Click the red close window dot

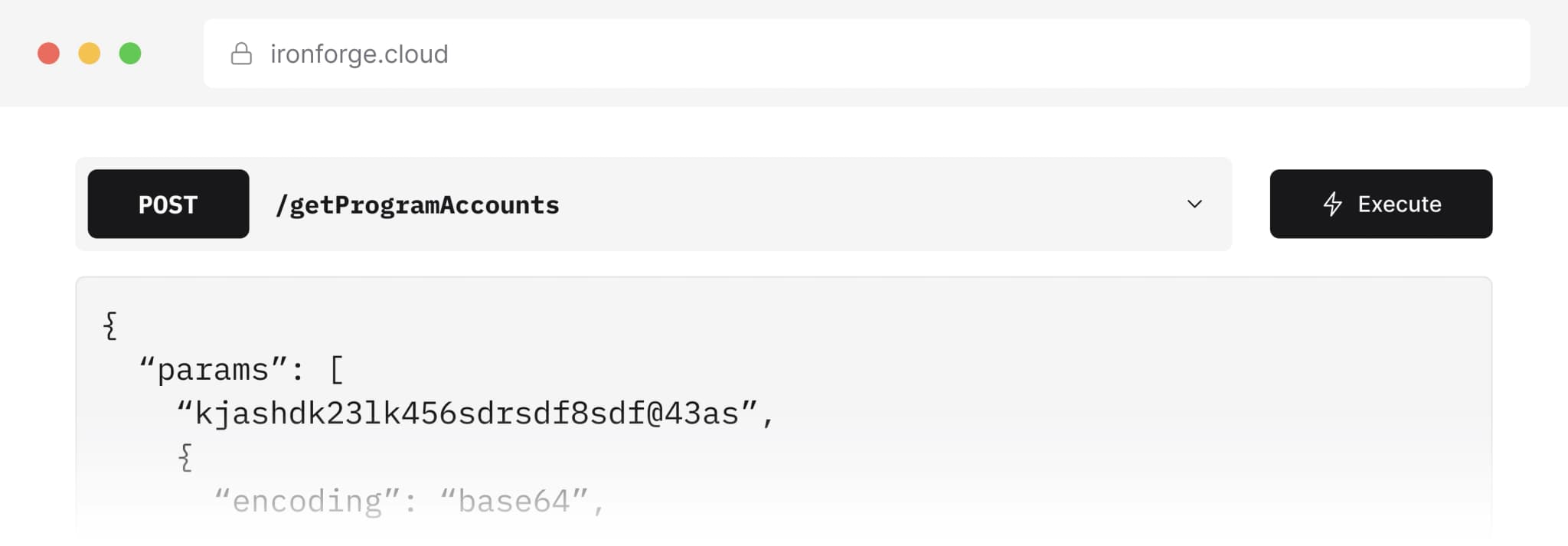point(49,54)
